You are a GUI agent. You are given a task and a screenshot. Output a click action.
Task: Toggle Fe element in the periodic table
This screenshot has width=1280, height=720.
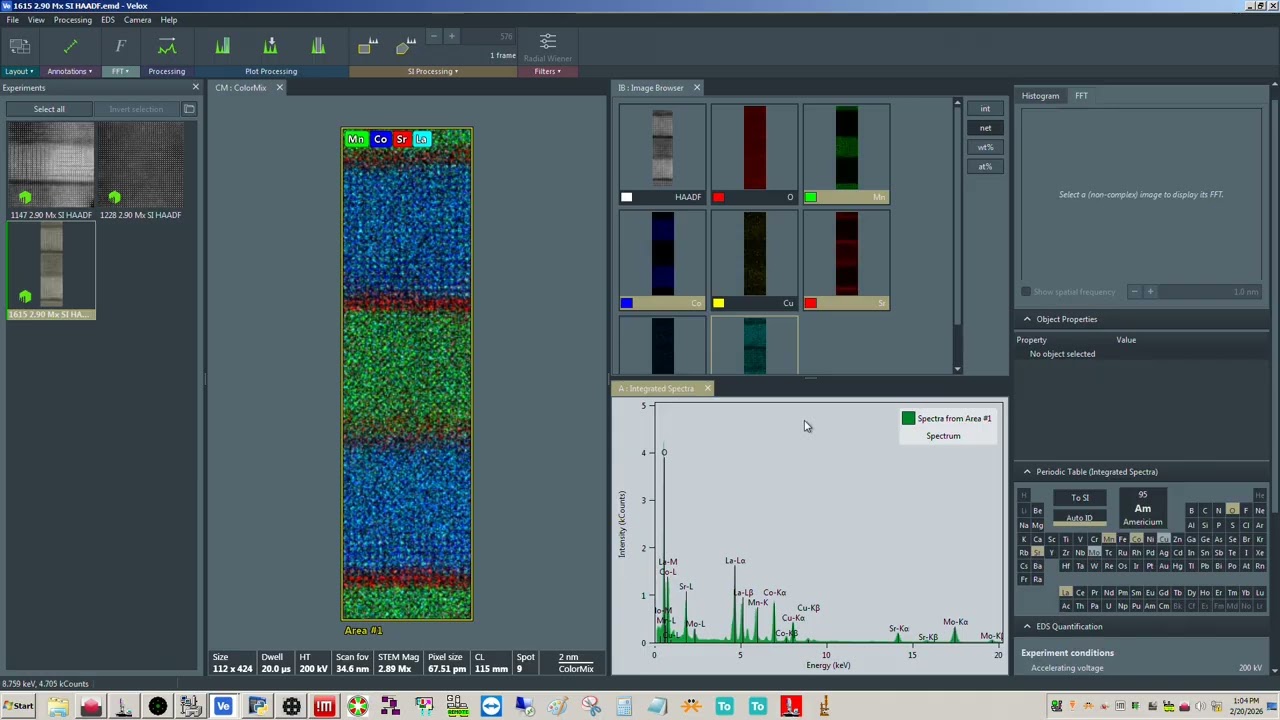click(1122, 539)
